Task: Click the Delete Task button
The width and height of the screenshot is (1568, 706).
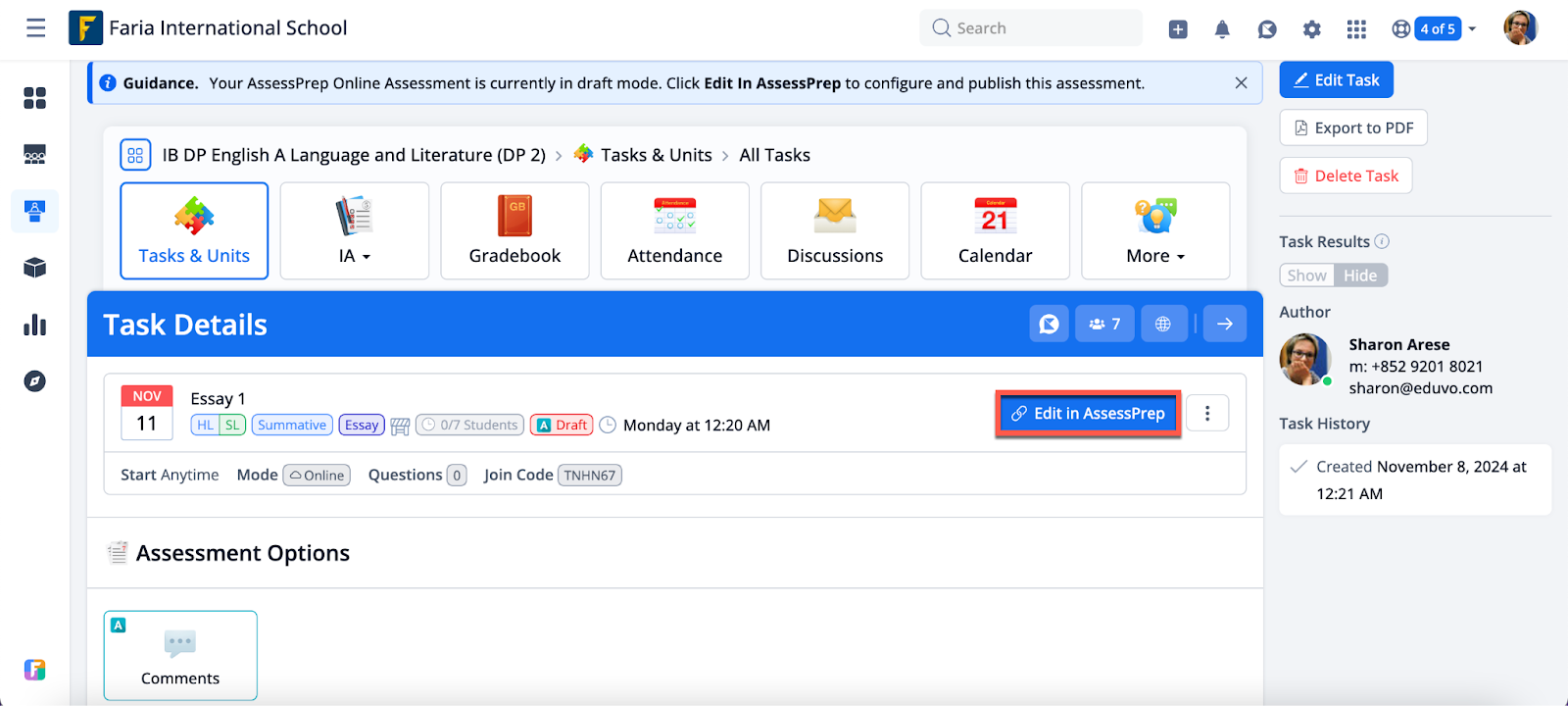Action: tap(1346, 176)
